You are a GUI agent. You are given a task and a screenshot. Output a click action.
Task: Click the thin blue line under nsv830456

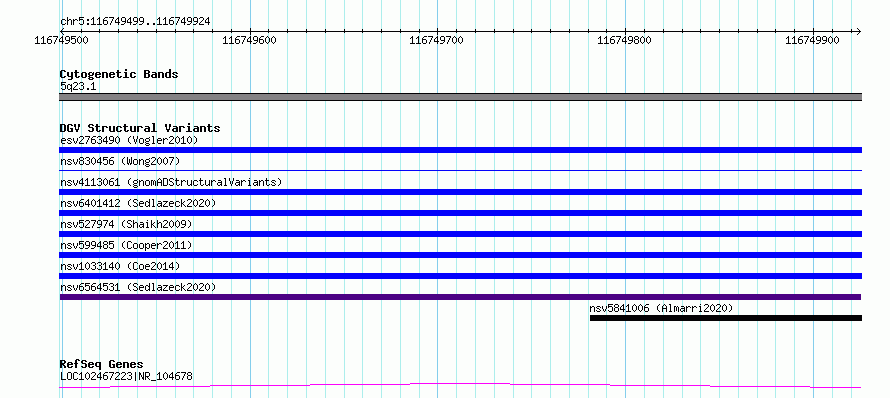click(x=460, y=170)
